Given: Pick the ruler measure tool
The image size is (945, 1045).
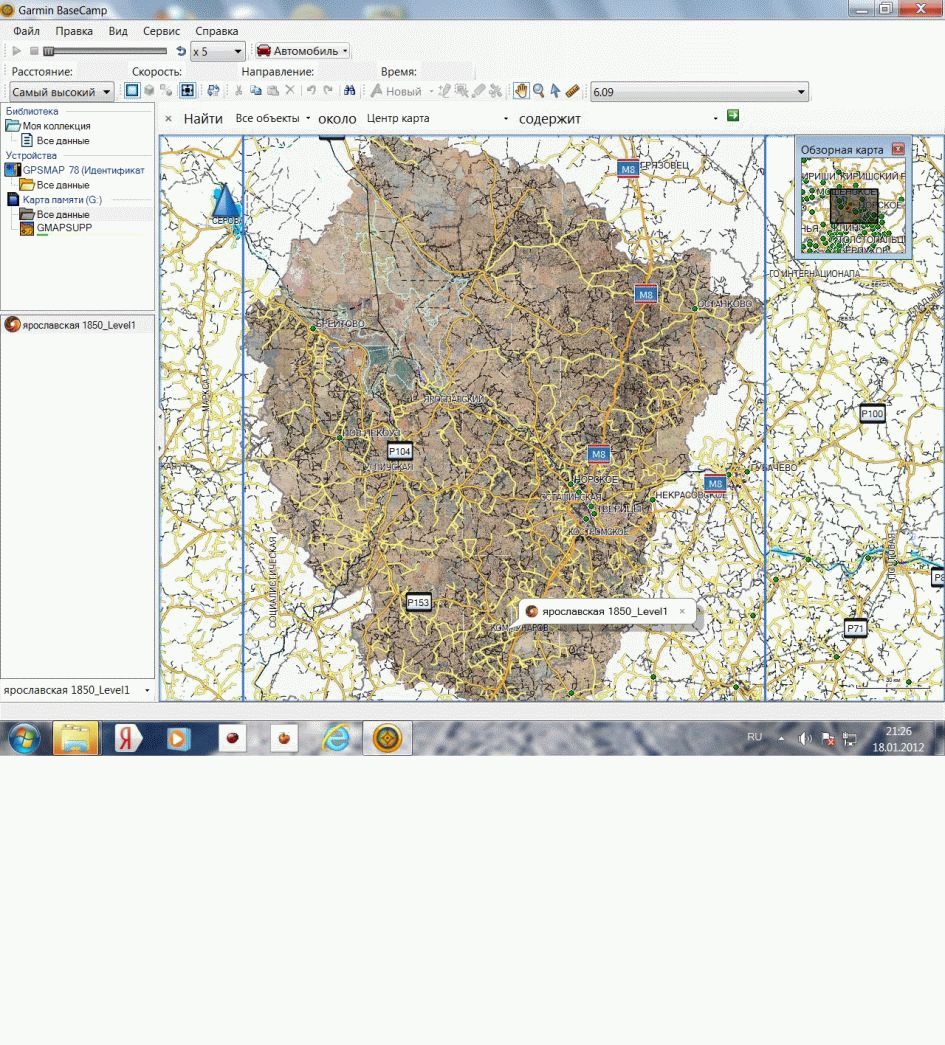Looking at the screenshot, I should [x=573, y=91].
